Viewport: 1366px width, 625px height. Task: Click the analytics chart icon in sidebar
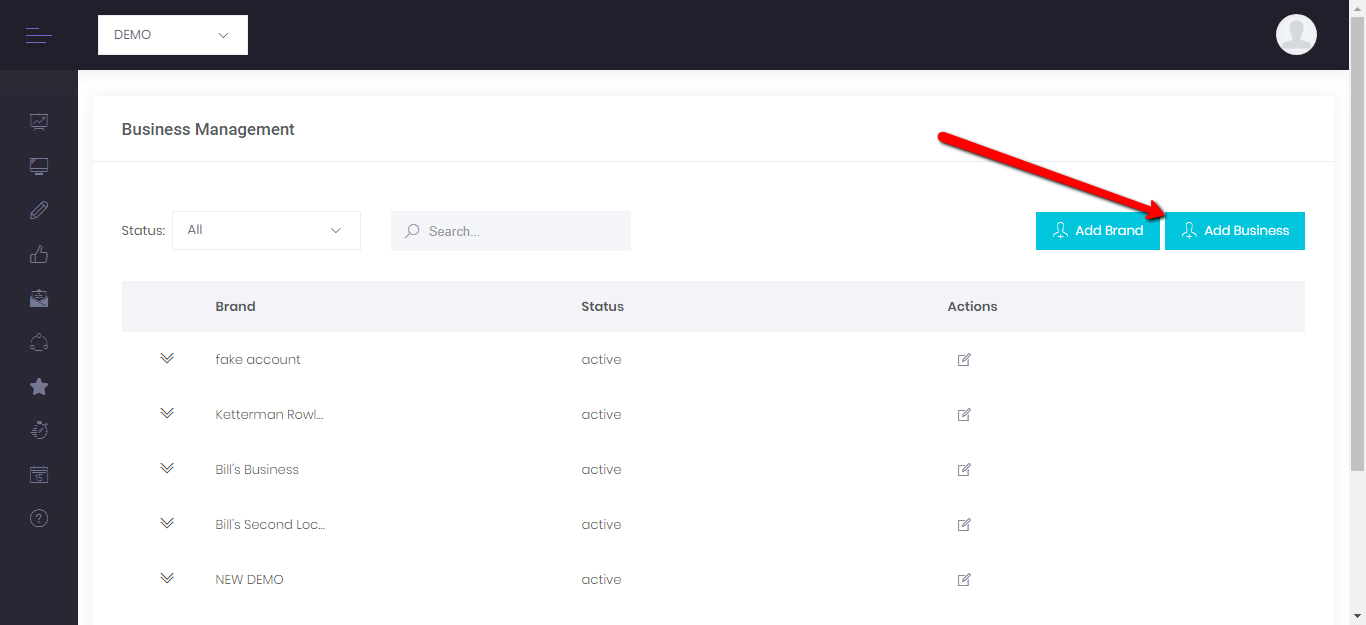39,122
